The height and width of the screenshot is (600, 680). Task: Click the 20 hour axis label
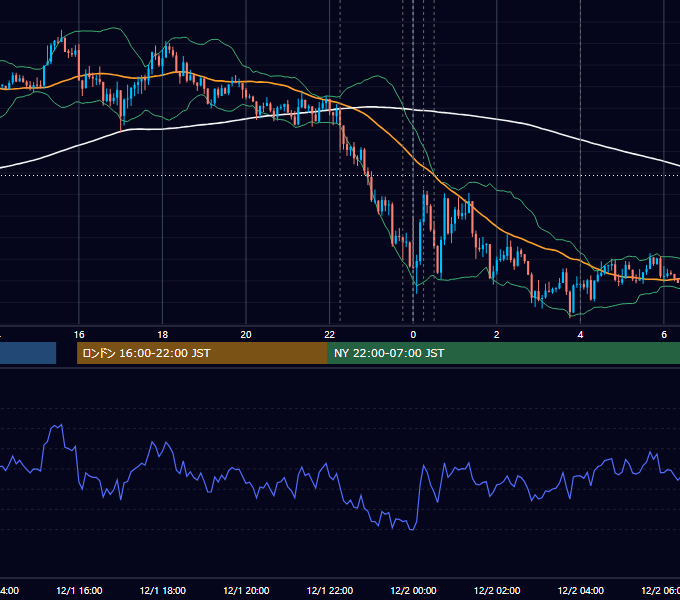[x=246, y=334]
